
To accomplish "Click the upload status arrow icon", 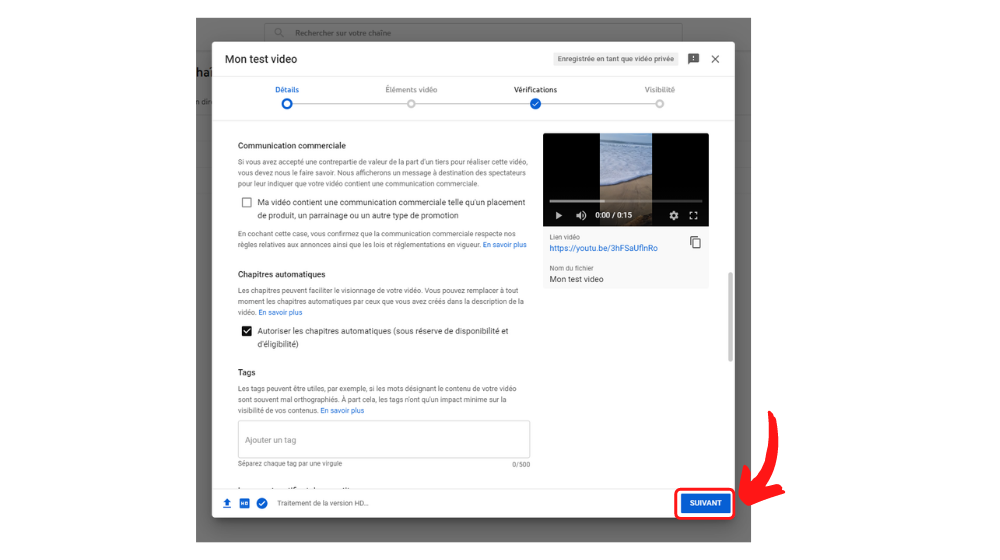I will click(227, 503).
